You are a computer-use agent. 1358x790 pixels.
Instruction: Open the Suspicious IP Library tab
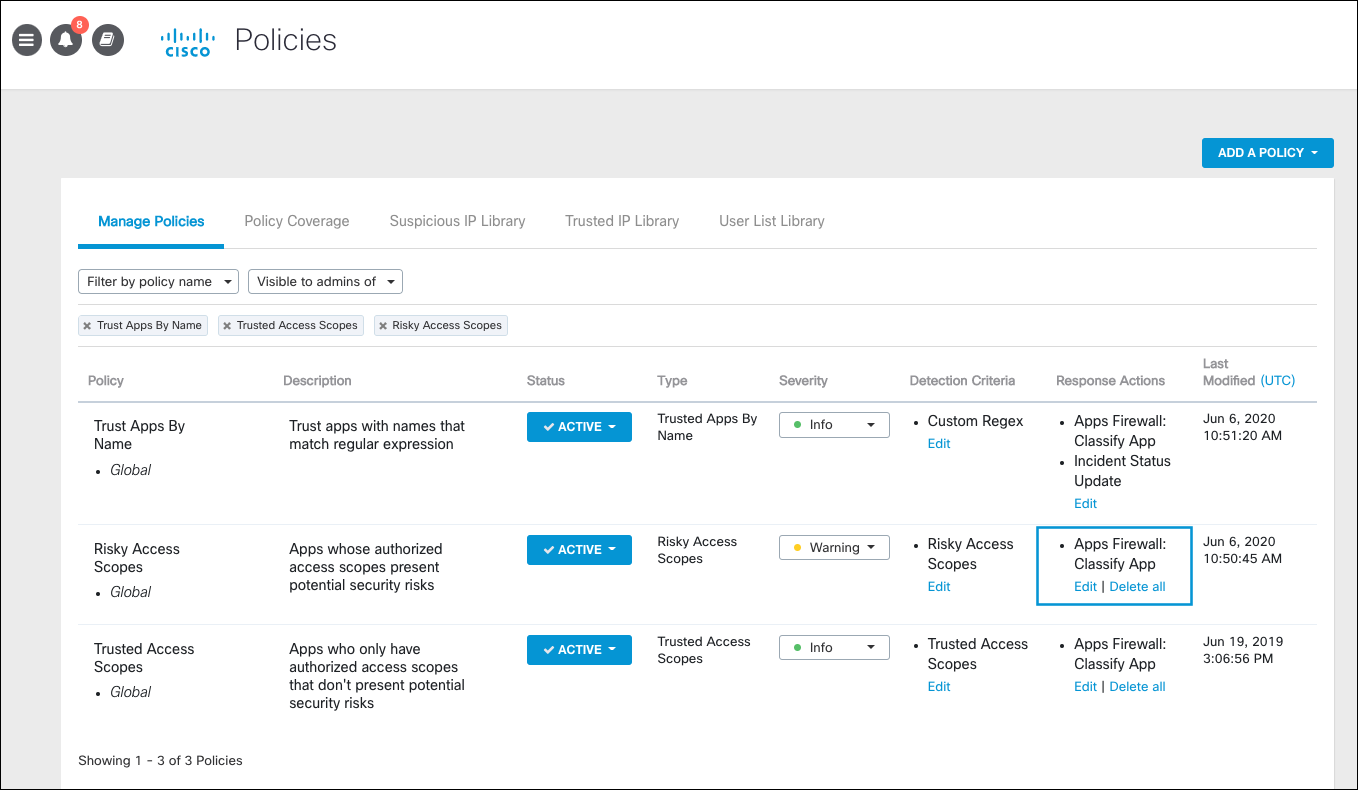click(x=457, y=221)
